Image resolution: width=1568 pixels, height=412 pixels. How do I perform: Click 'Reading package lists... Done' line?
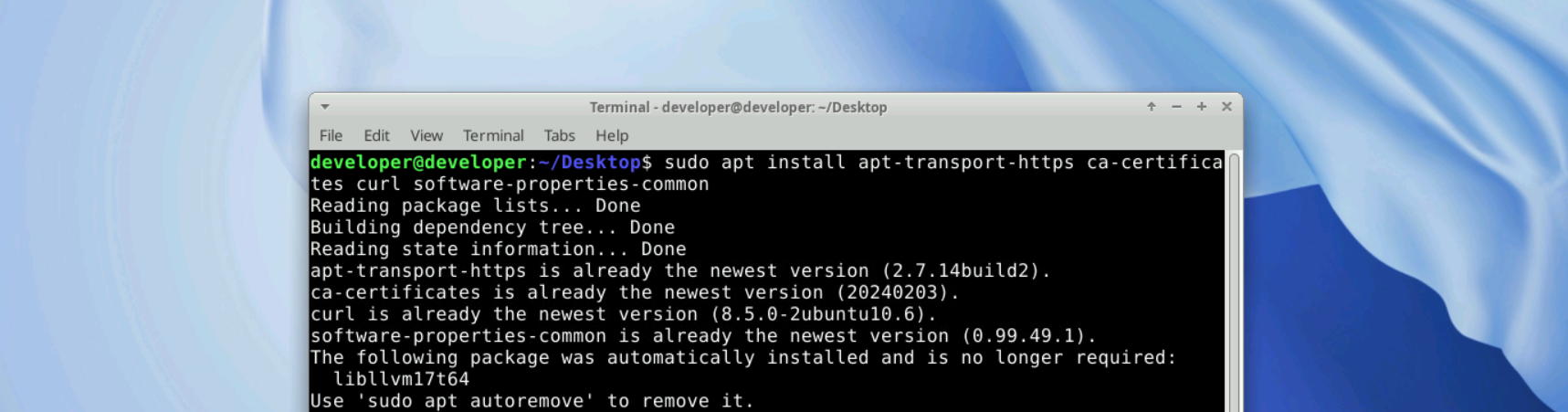click(475, 206)
